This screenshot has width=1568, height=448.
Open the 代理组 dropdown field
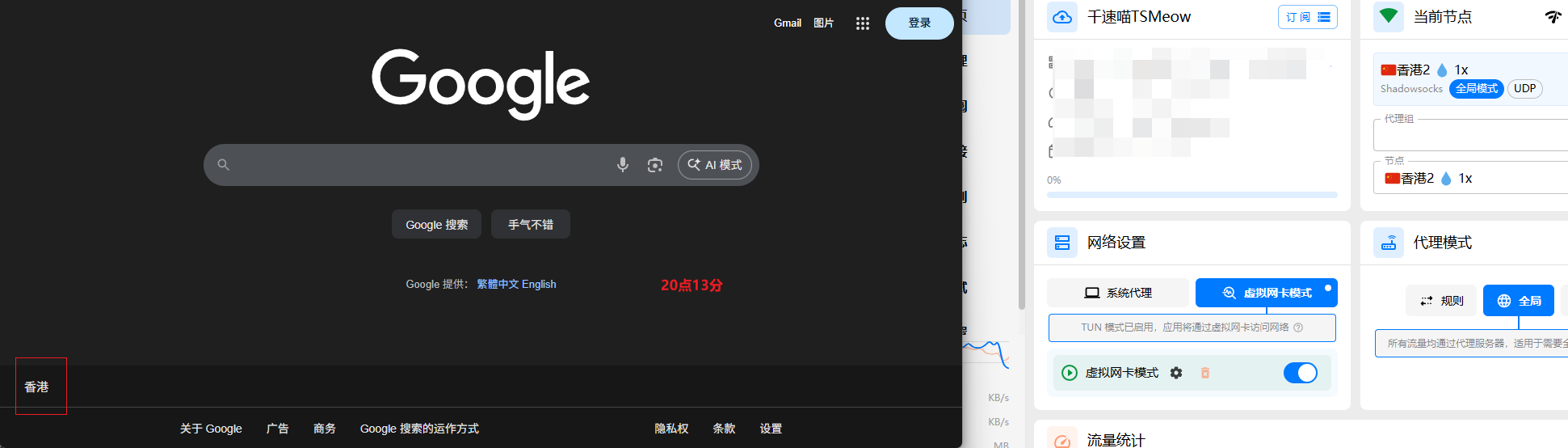[1470, 135]
